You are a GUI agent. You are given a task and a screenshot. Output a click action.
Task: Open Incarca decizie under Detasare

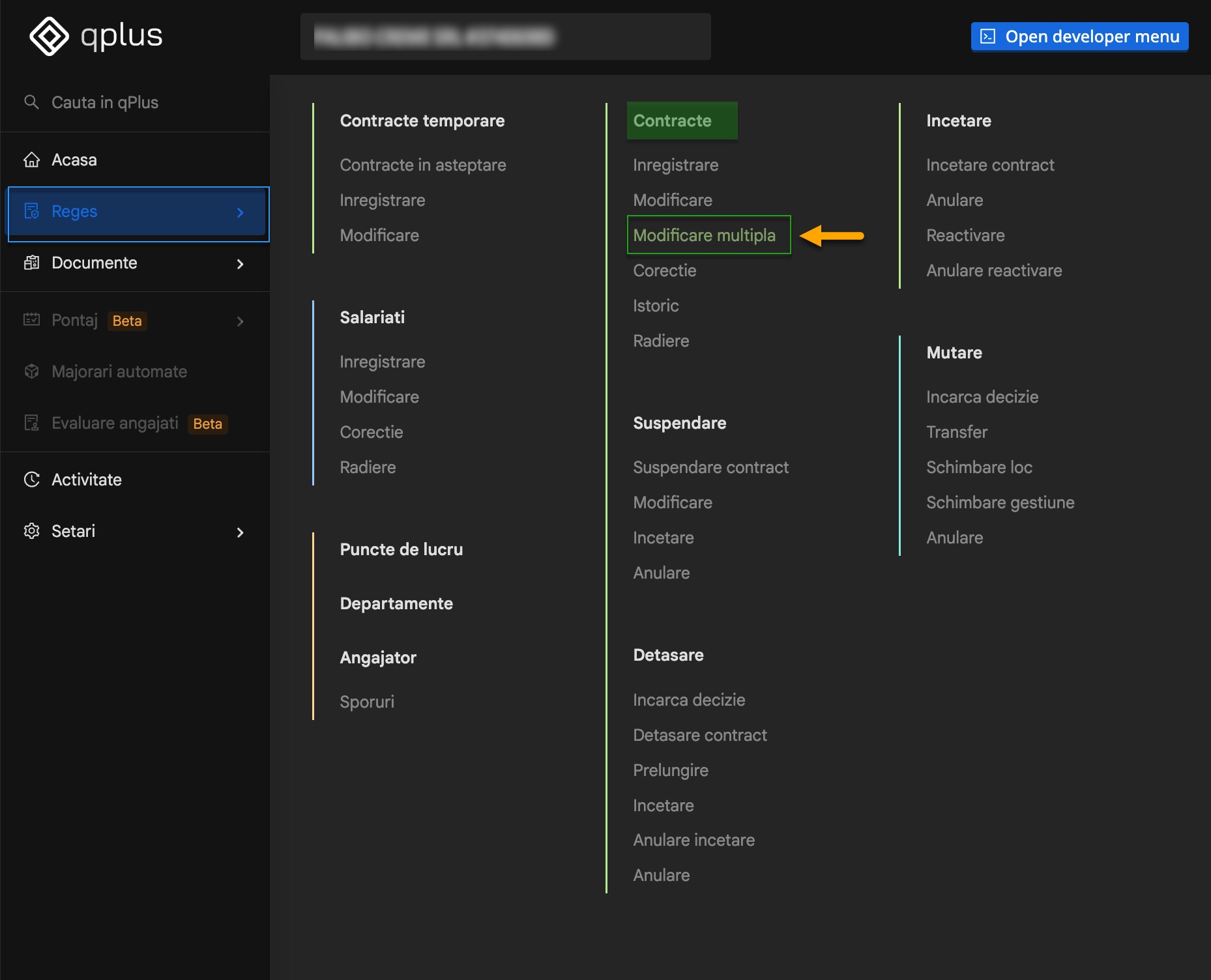[689, 700]
